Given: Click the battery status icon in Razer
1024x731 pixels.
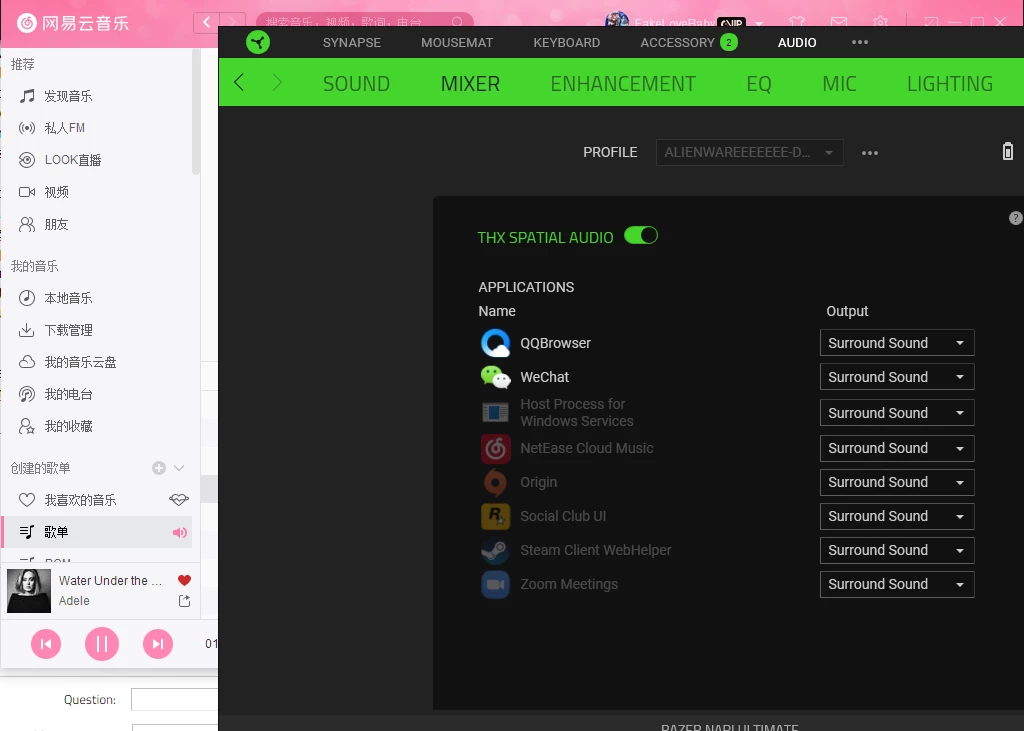Looking at the screenshot, I should [x=1008, y=151].
